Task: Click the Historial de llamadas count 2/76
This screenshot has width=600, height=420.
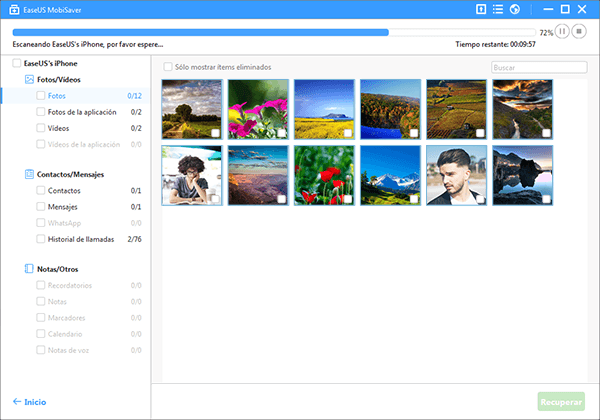Action: click(134, 239)
